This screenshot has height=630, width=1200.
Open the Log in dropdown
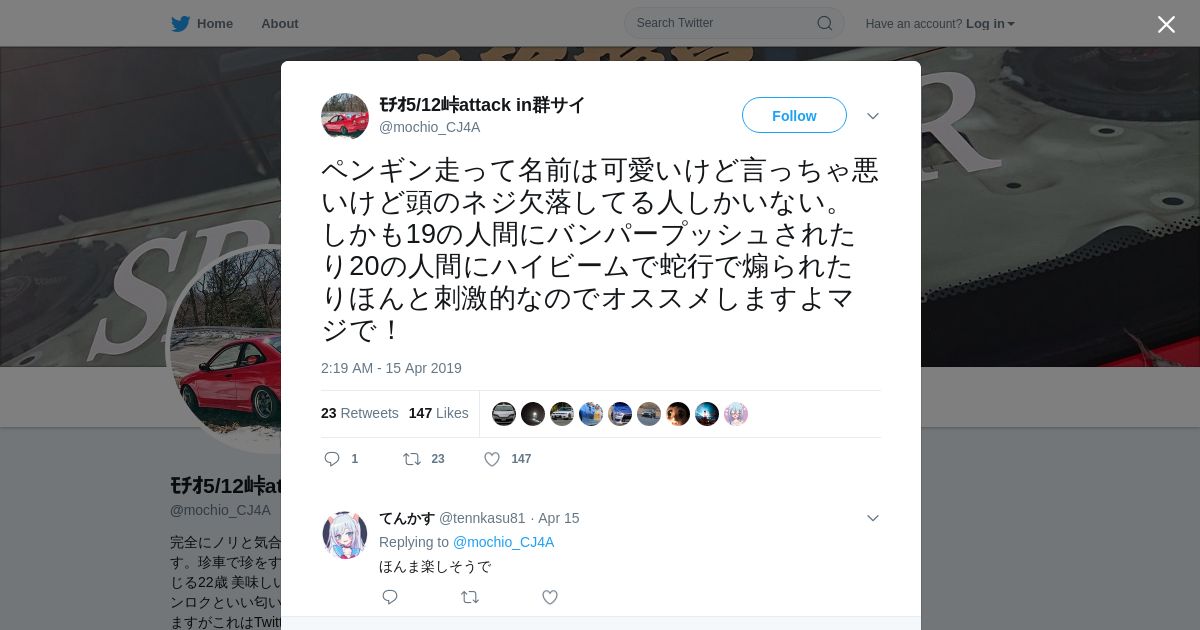[x=990, y=23]
